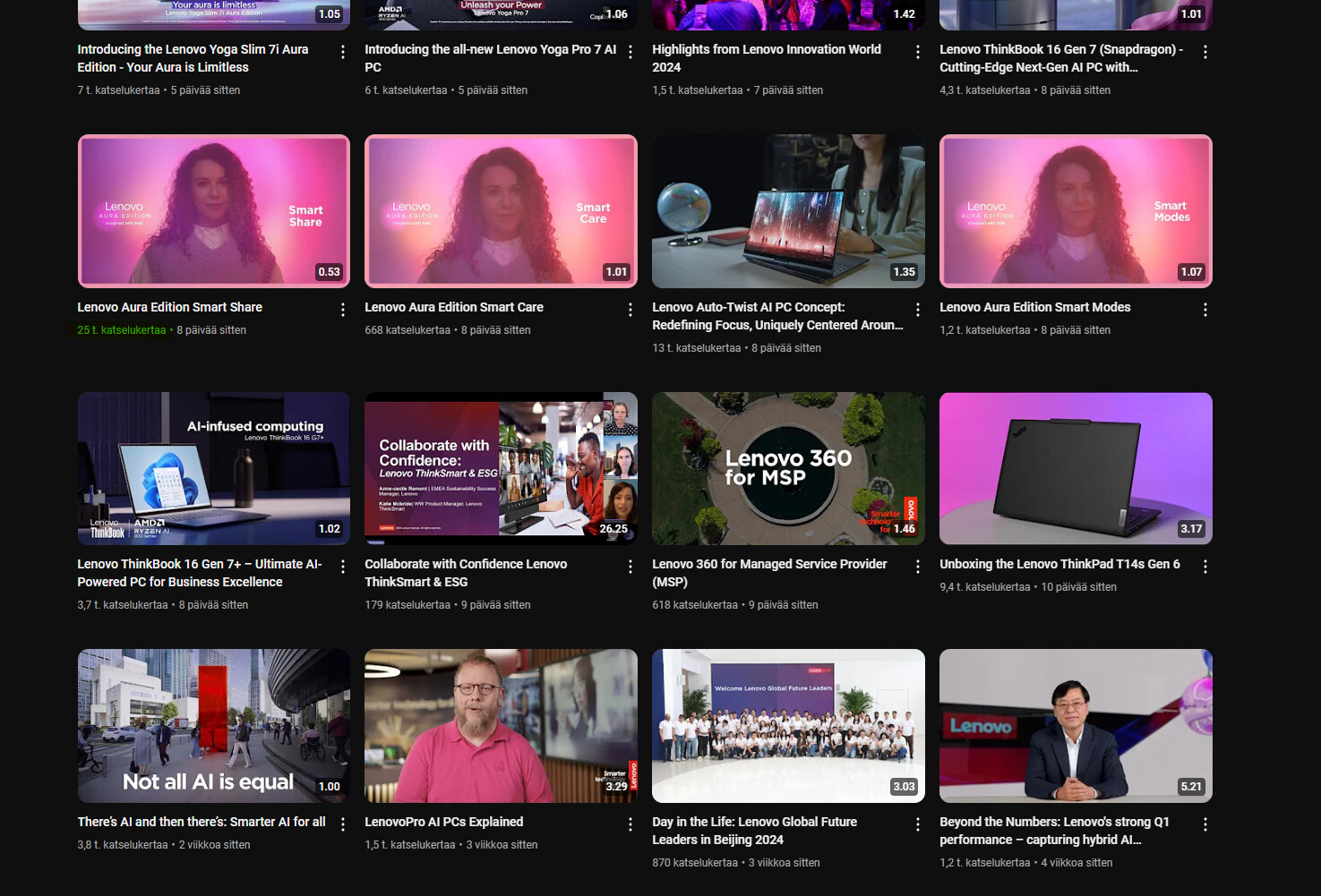The width and height of the screenshot is (1321, 896).
Task: Open title Collaborate with Confidence Lenovo ThinkSmart & ESG
Action: (x=466, y=573)
